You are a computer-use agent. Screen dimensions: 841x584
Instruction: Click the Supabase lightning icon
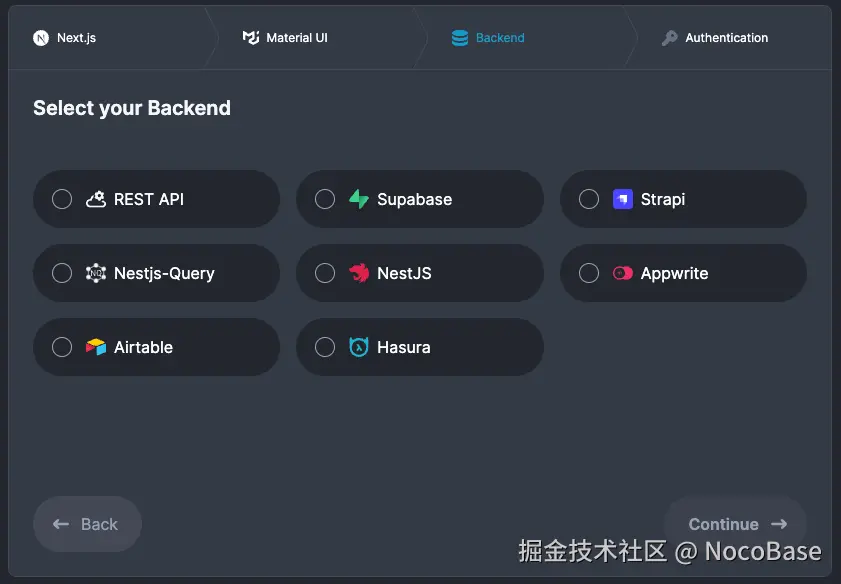point(359,199)
